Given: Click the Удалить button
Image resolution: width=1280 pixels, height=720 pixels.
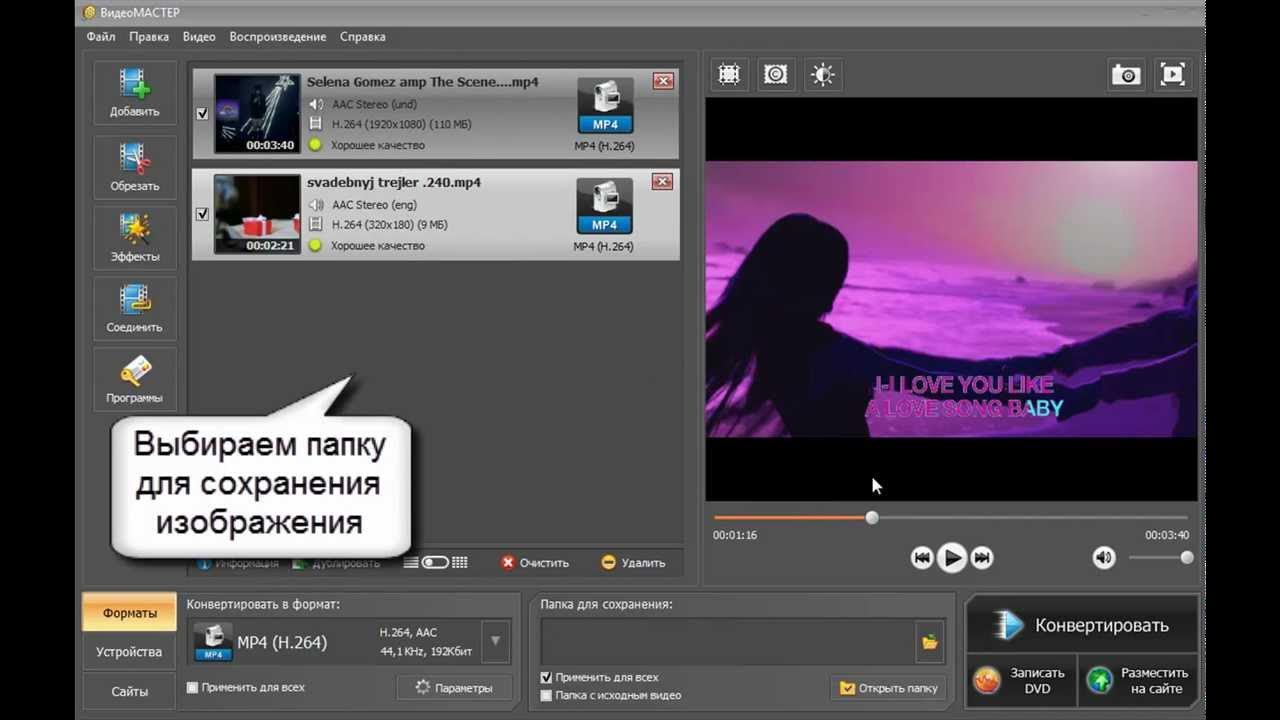Looking at the screenshot, I should click(633, 563).
